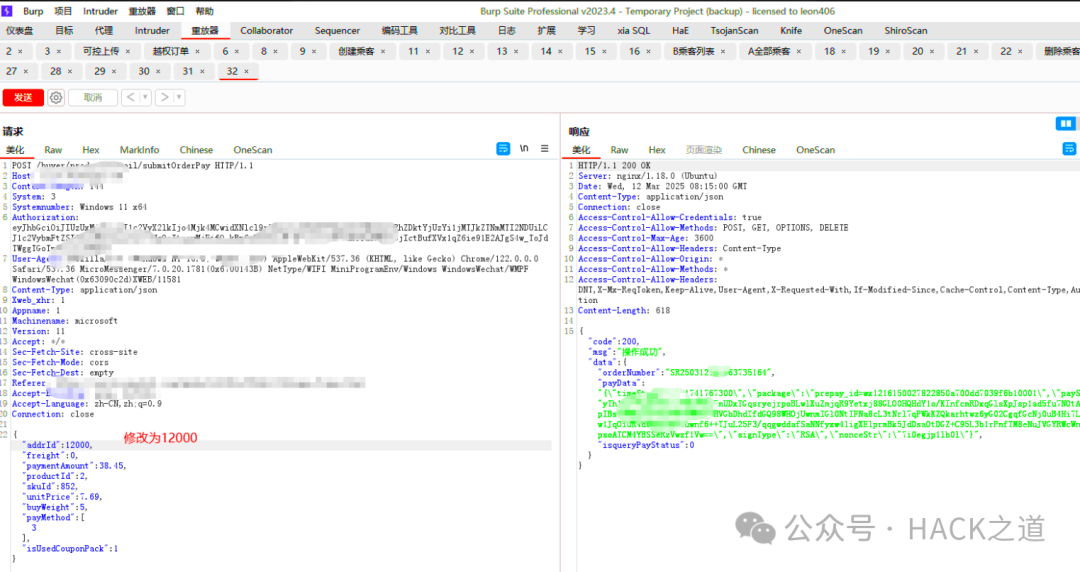Open request MarkInfo view
1080x572 pixels.
pos(139,150)
